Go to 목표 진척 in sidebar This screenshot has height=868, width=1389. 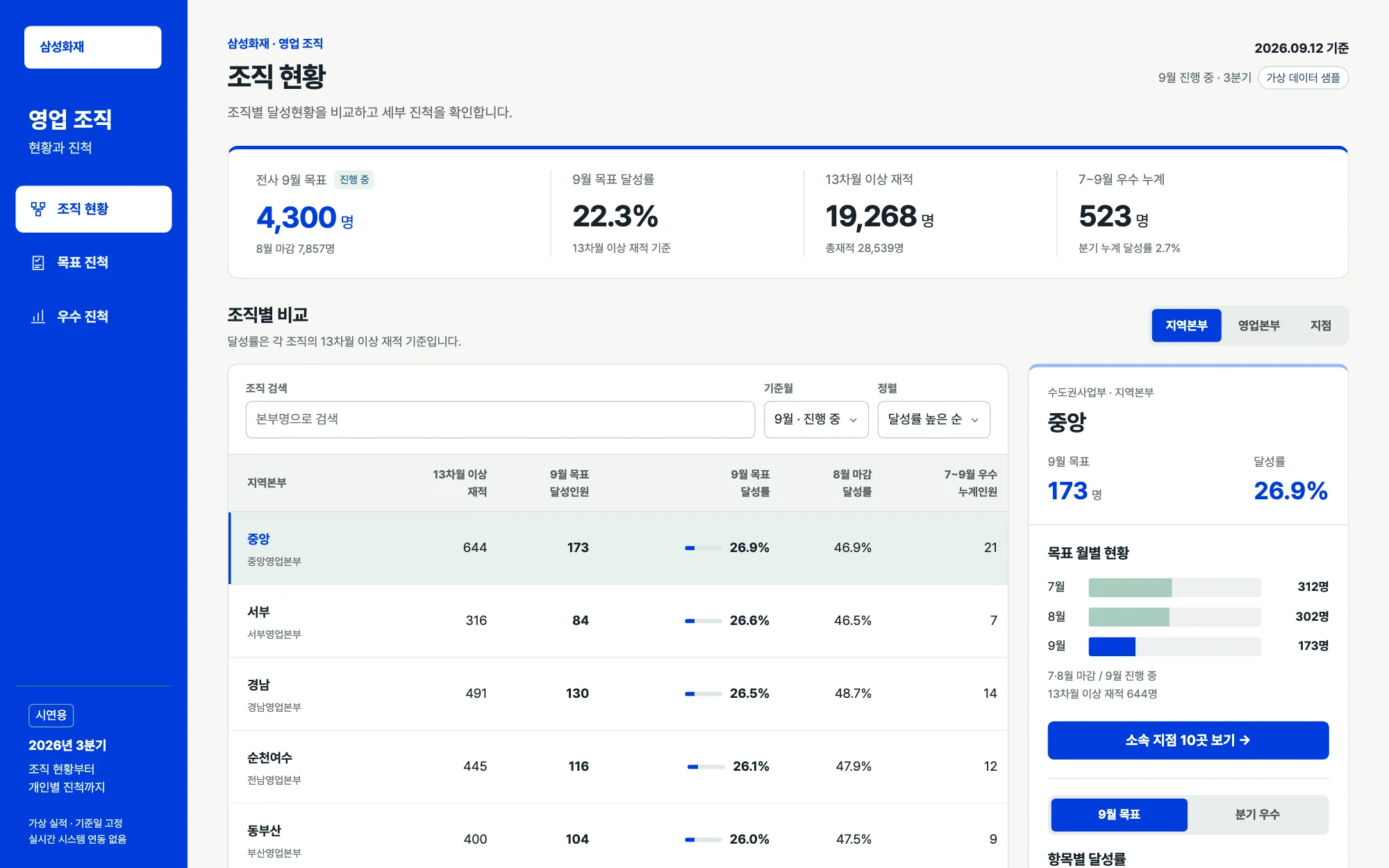[x=94, y=262]
